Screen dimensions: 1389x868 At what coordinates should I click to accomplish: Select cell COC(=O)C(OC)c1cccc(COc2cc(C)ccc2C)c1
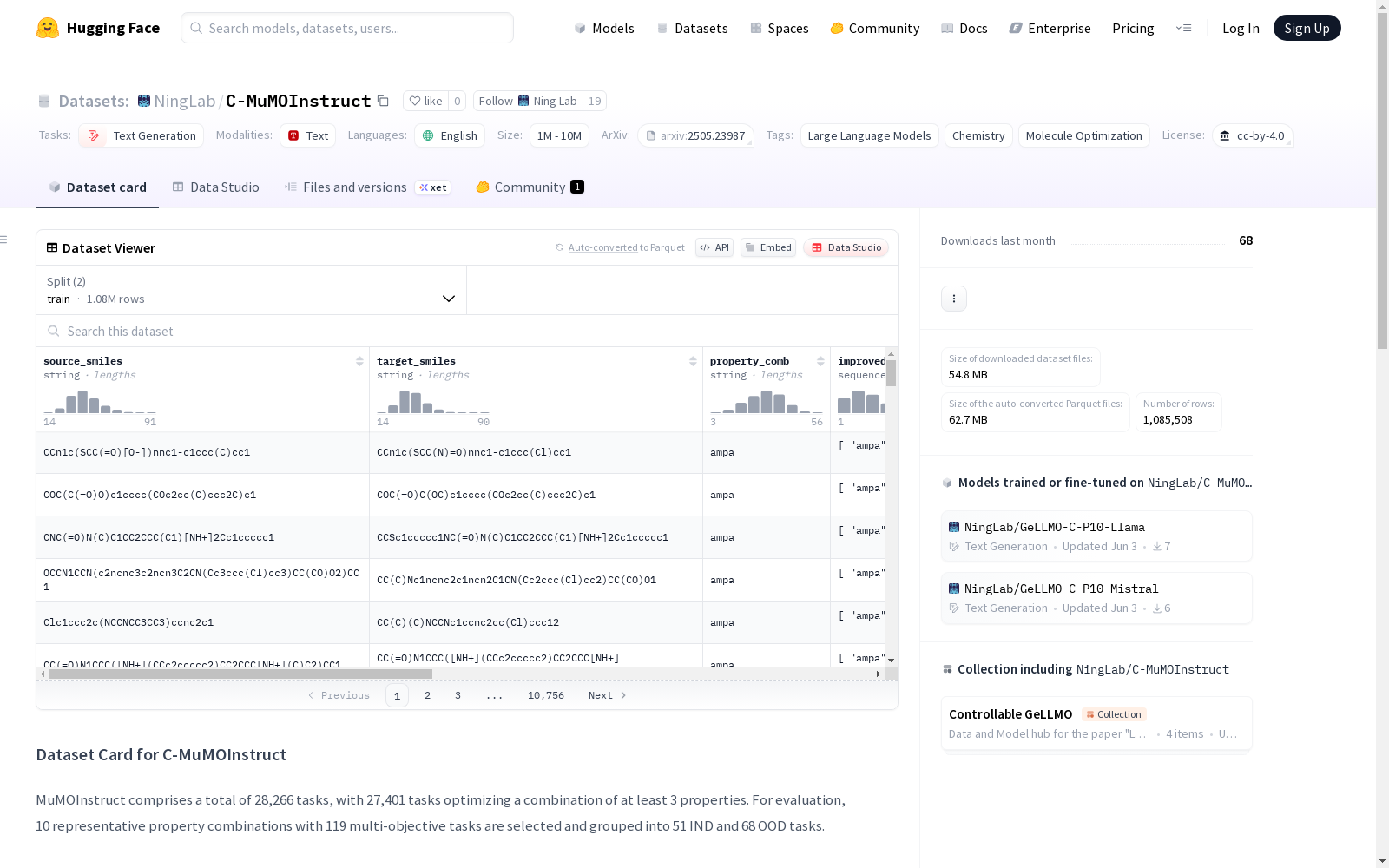point(537,495)
